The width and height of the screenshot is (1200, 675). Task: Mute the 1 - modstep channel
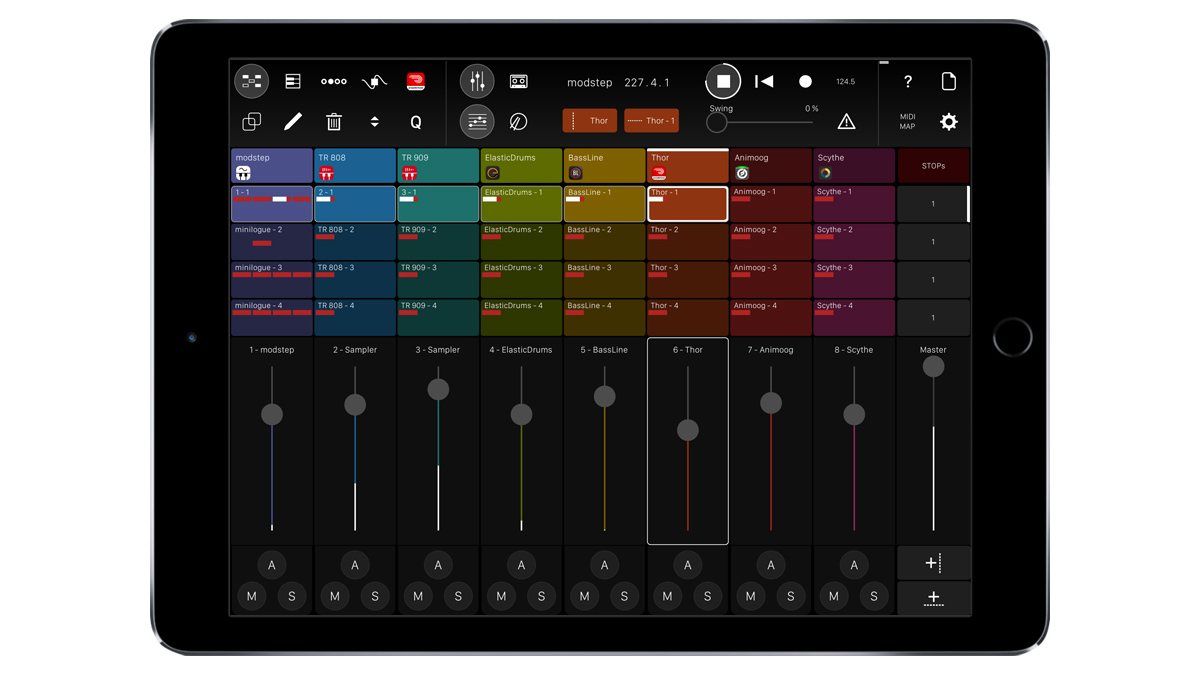click(x=252, y=596)
